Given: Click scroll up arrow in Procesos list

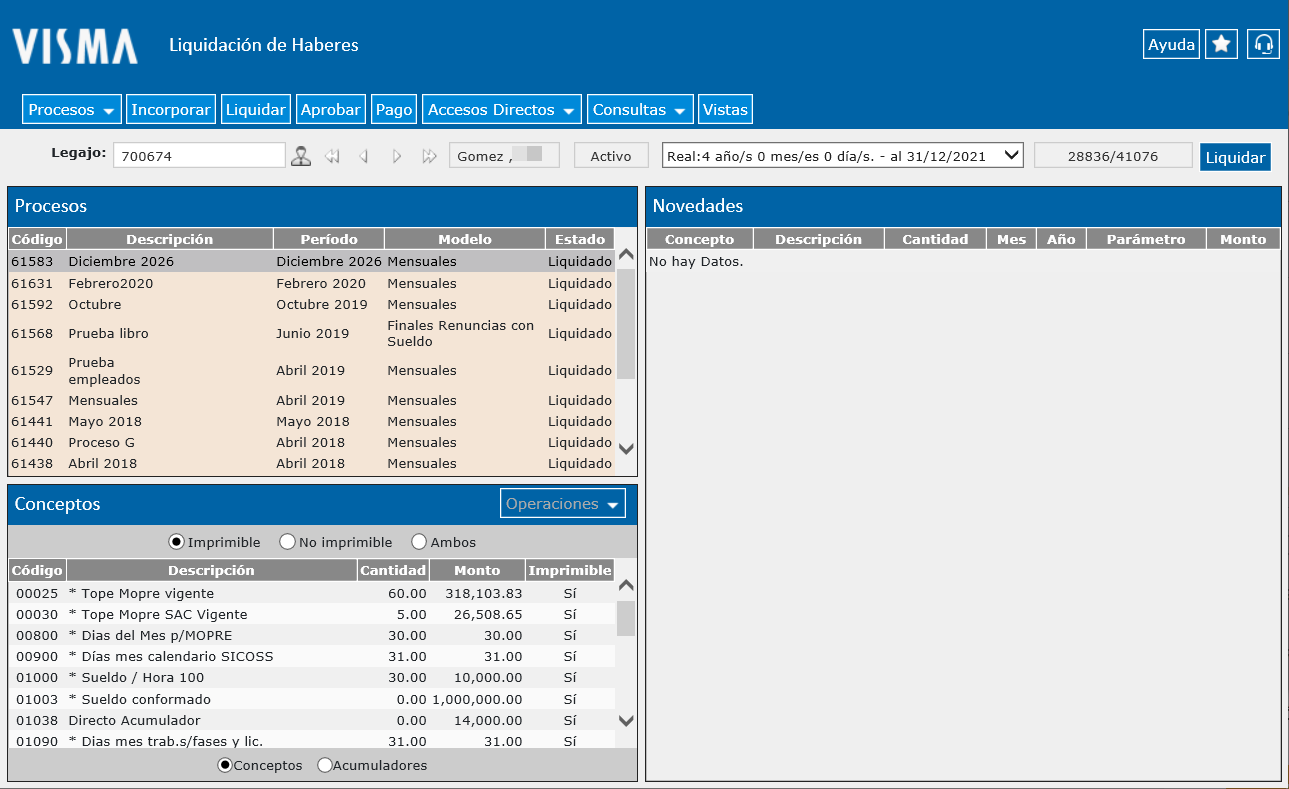Looking at the screenshot, I should tap(626, 256).
